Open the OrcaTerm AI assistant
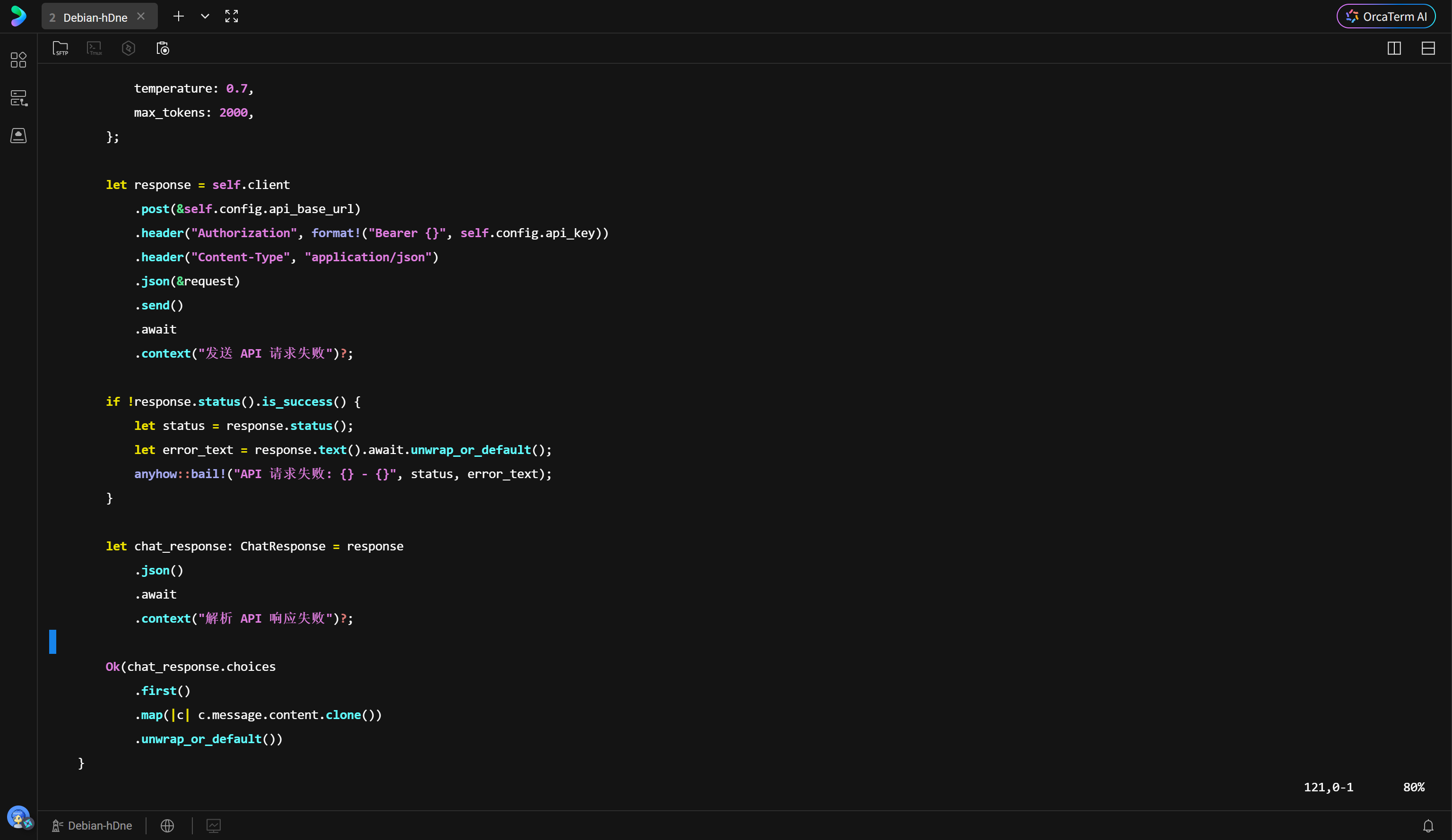 coord(1386,16)
